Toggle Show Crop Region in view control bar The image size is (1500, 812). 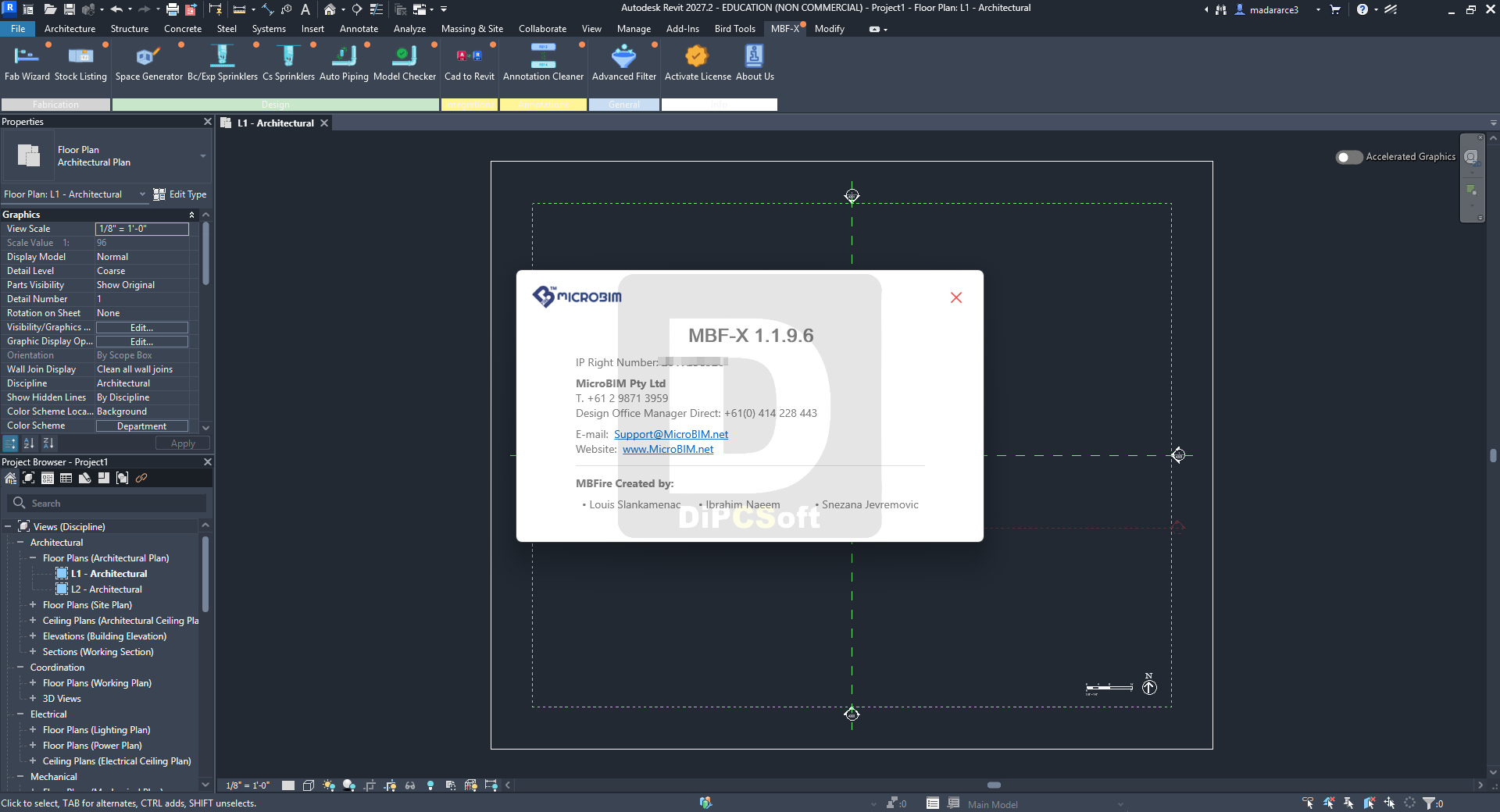tap(390, 785)
